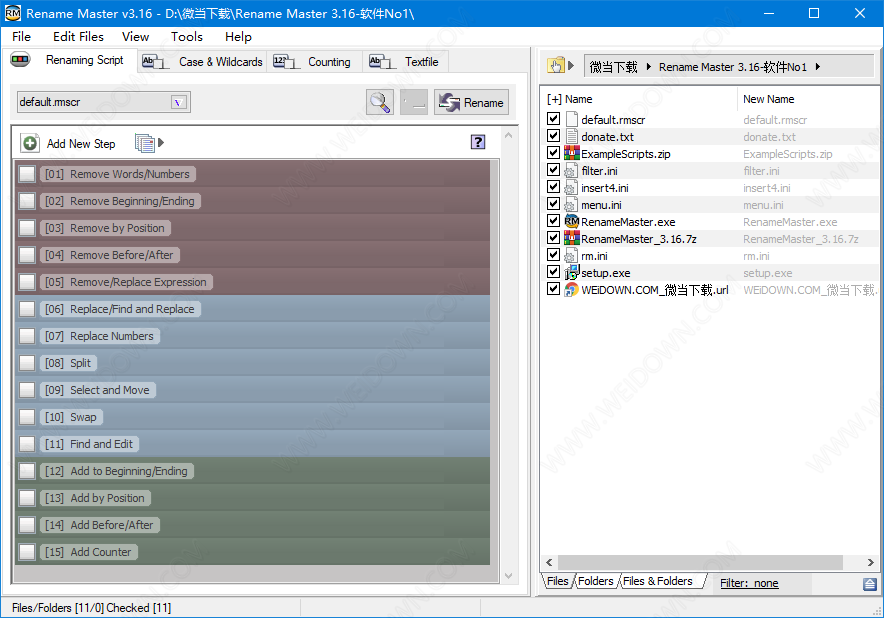884x618 pixels.
Task: Expand arrow after 微当下载 path segment
Action: point(648,67)
